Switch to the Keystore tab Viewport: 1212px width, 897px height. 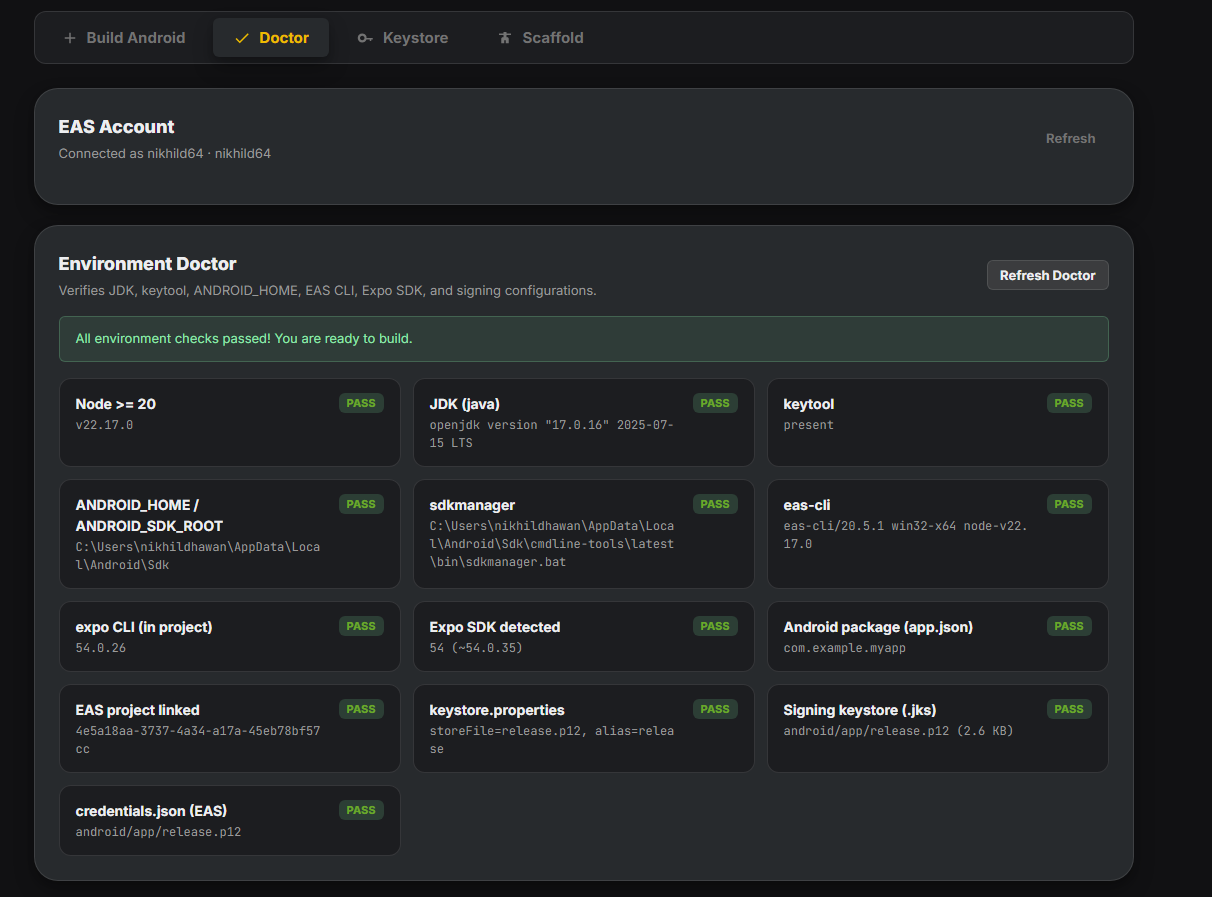coord(402,38)
